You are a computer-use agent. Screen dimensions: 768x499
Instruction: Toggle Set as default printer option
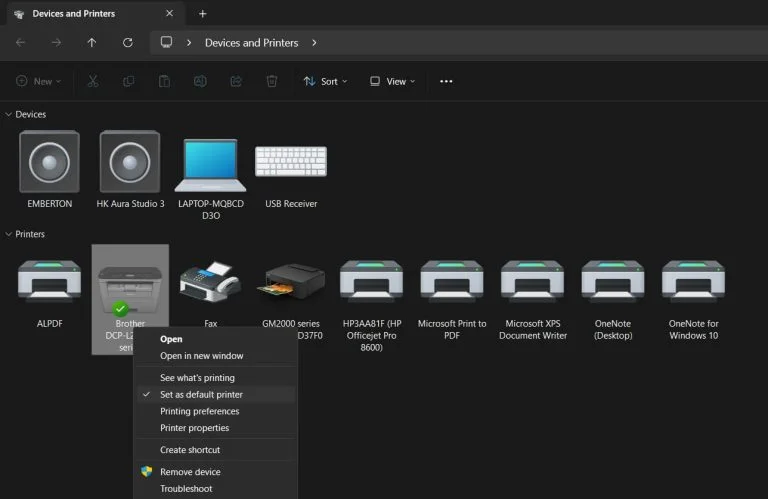[216, 394]
